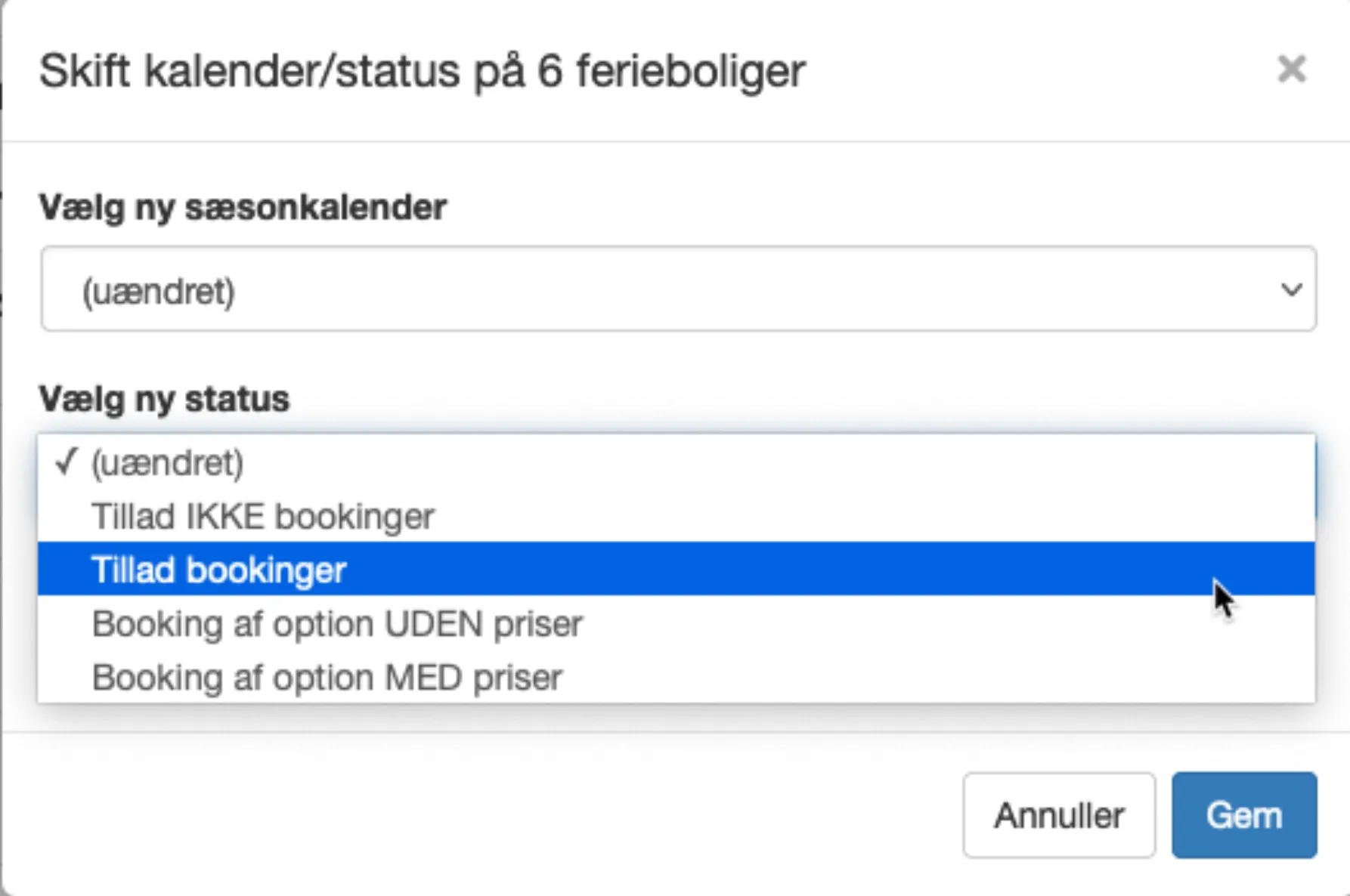This screenshot has height=896, width=1350.
Task: Select 'Booking af option UDEN priser'
Action: [x=336, y=623]
